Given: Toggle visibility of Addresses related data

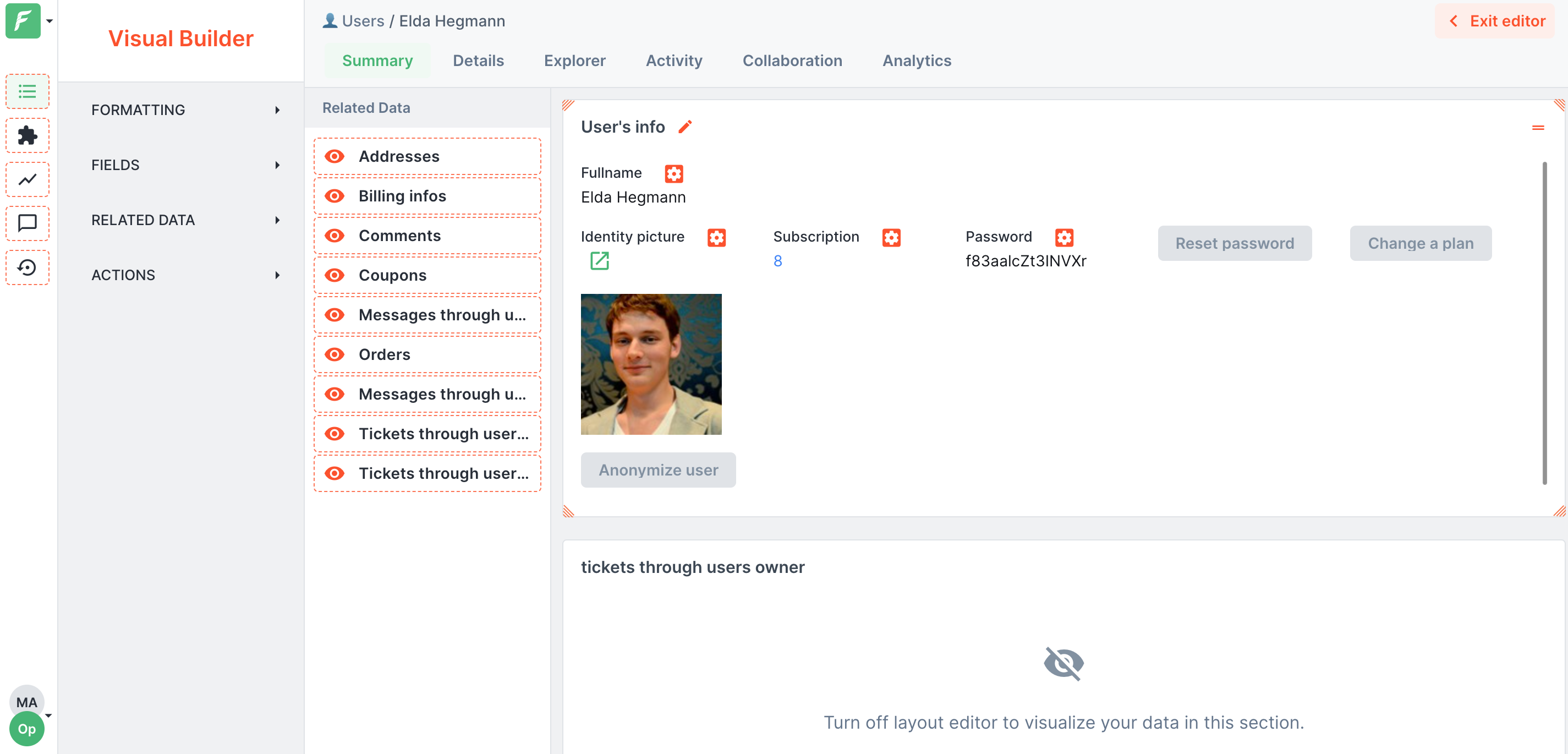Looking at the screenshot, I should click(335, 156).
